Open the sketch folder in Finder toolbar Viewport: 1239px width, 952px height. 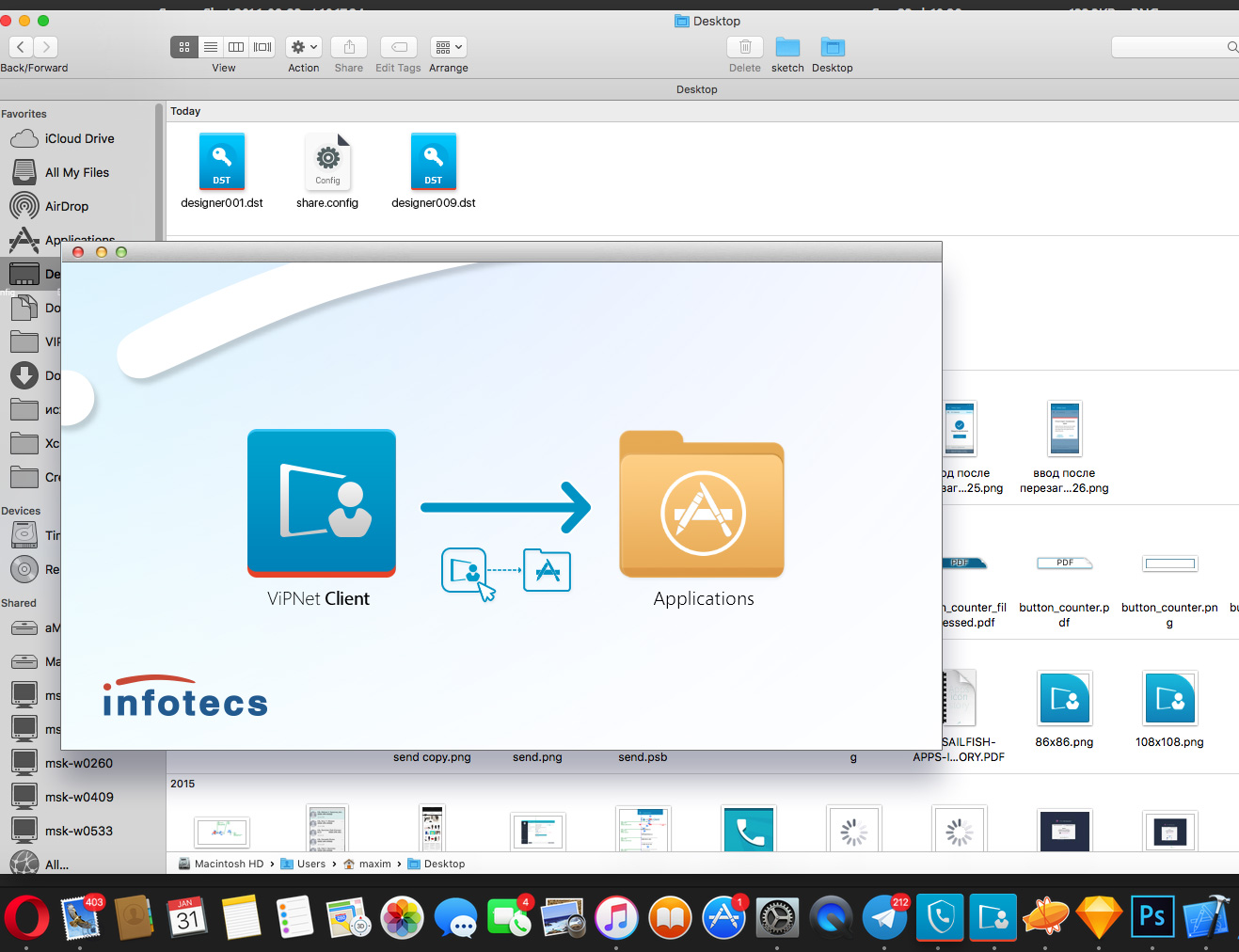787,47
